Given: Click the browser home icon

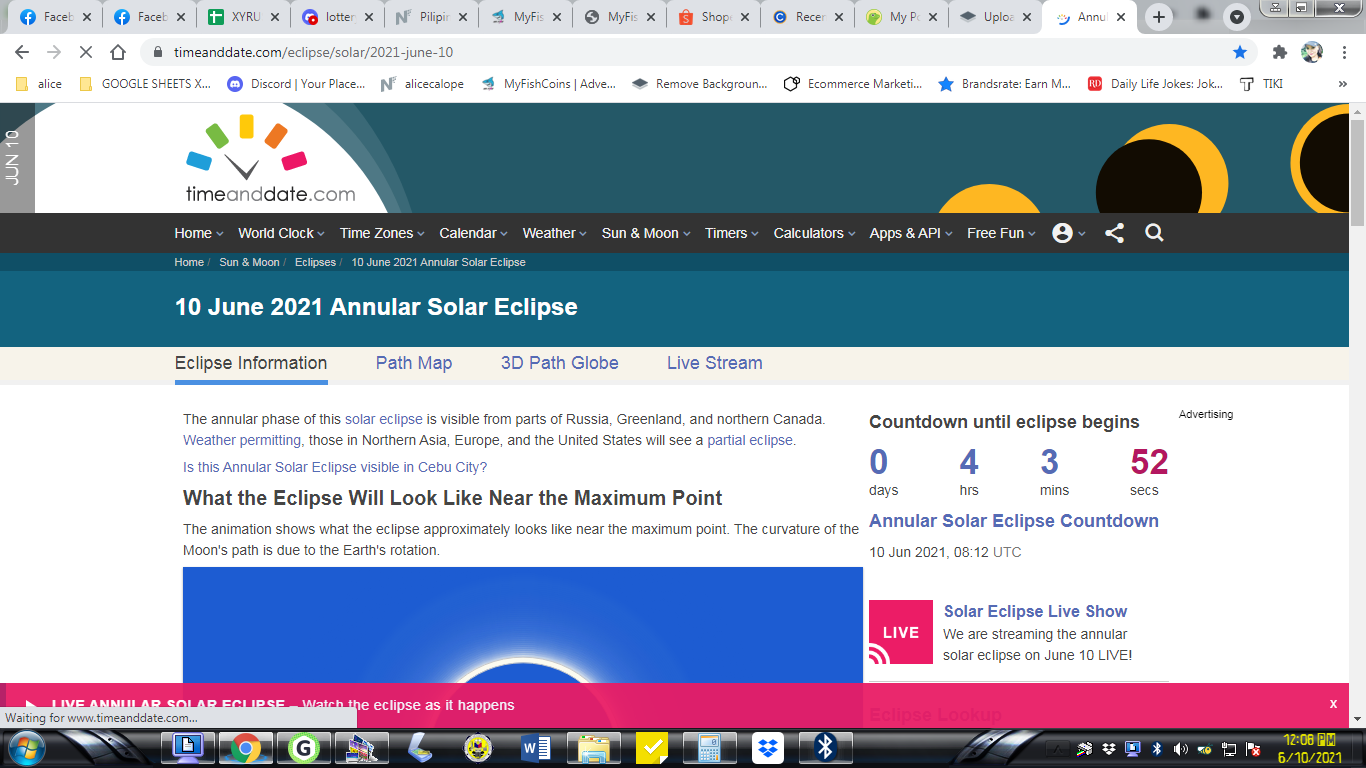Looking at the screenshot, I should click(x=118, y=52).
